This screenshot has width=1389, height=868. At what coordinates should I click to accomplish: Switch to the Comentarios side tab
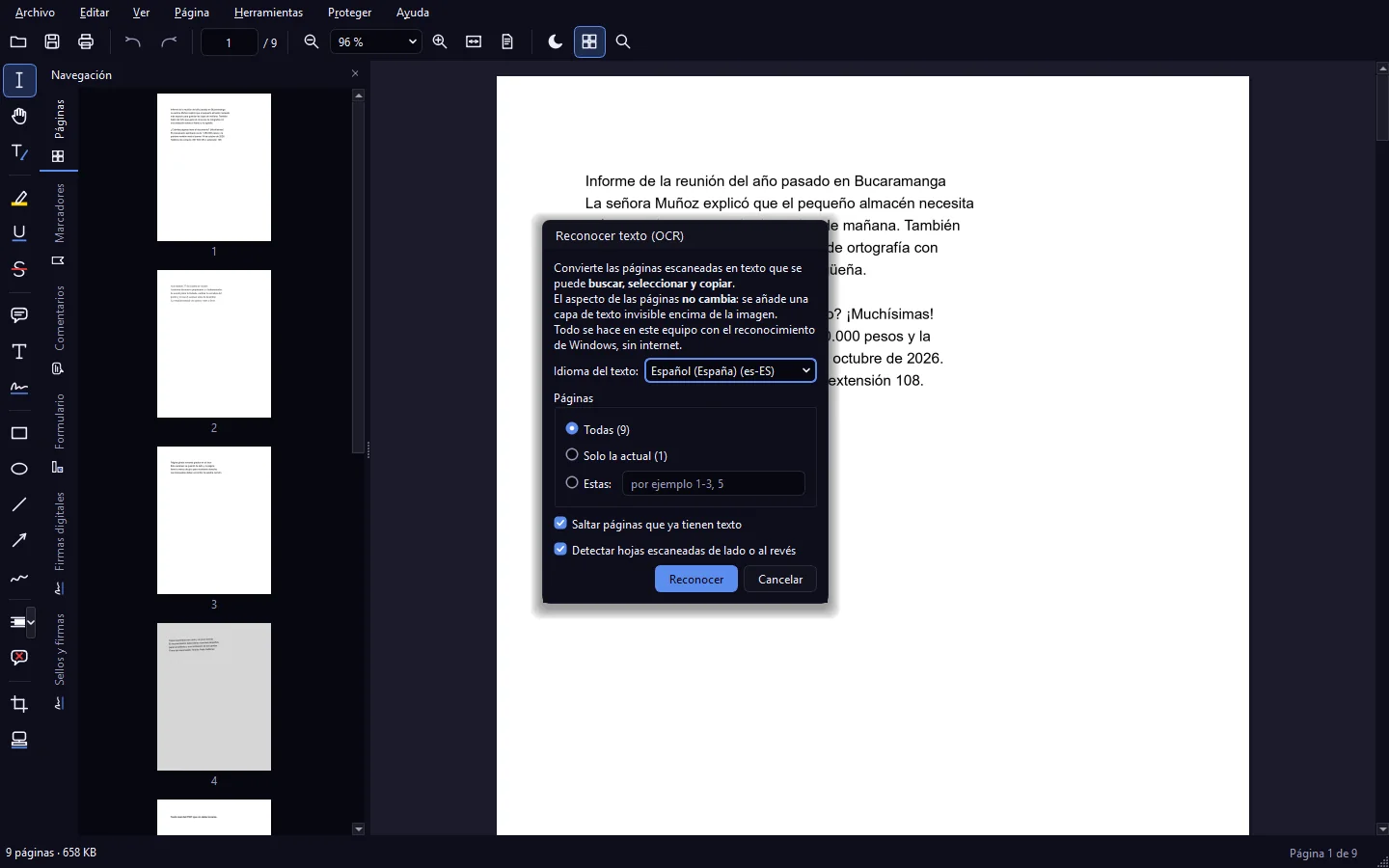point(59,329)
